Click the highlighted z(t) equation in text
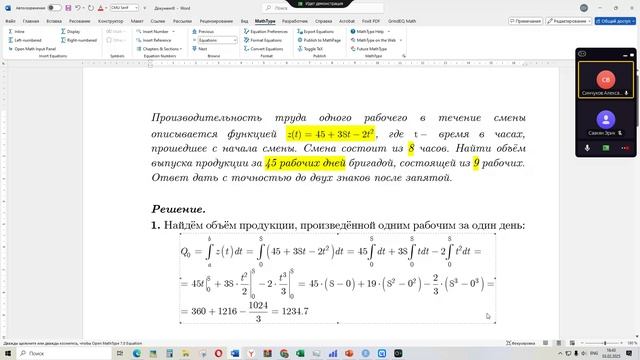 [x=331, y=133]
